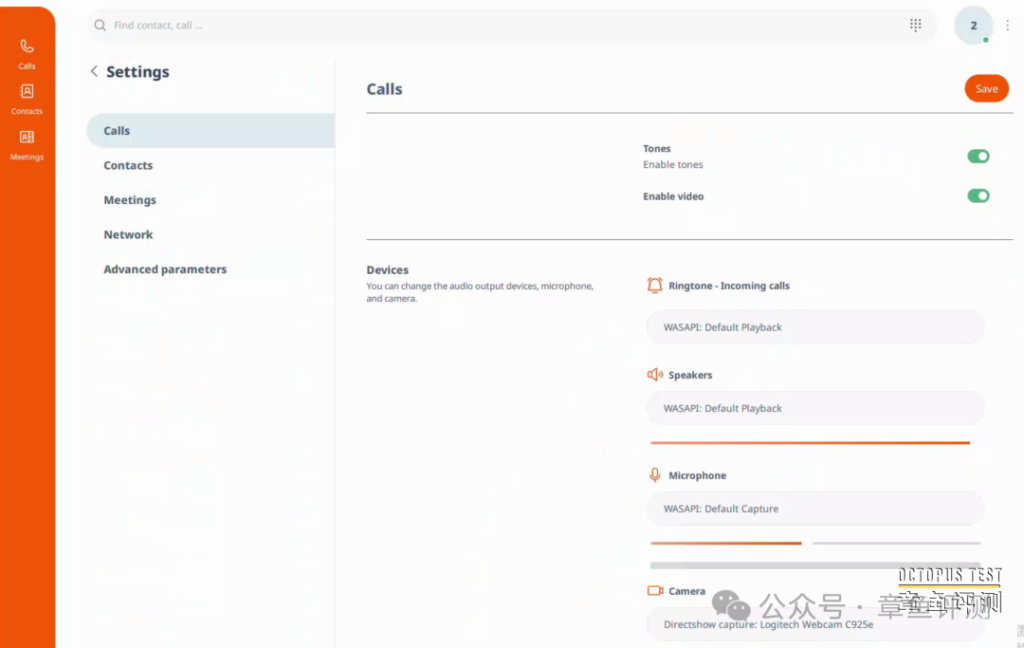Go back using the Settings back arrow
Viewport: 1024px width, 648px height.
(94, 71)
